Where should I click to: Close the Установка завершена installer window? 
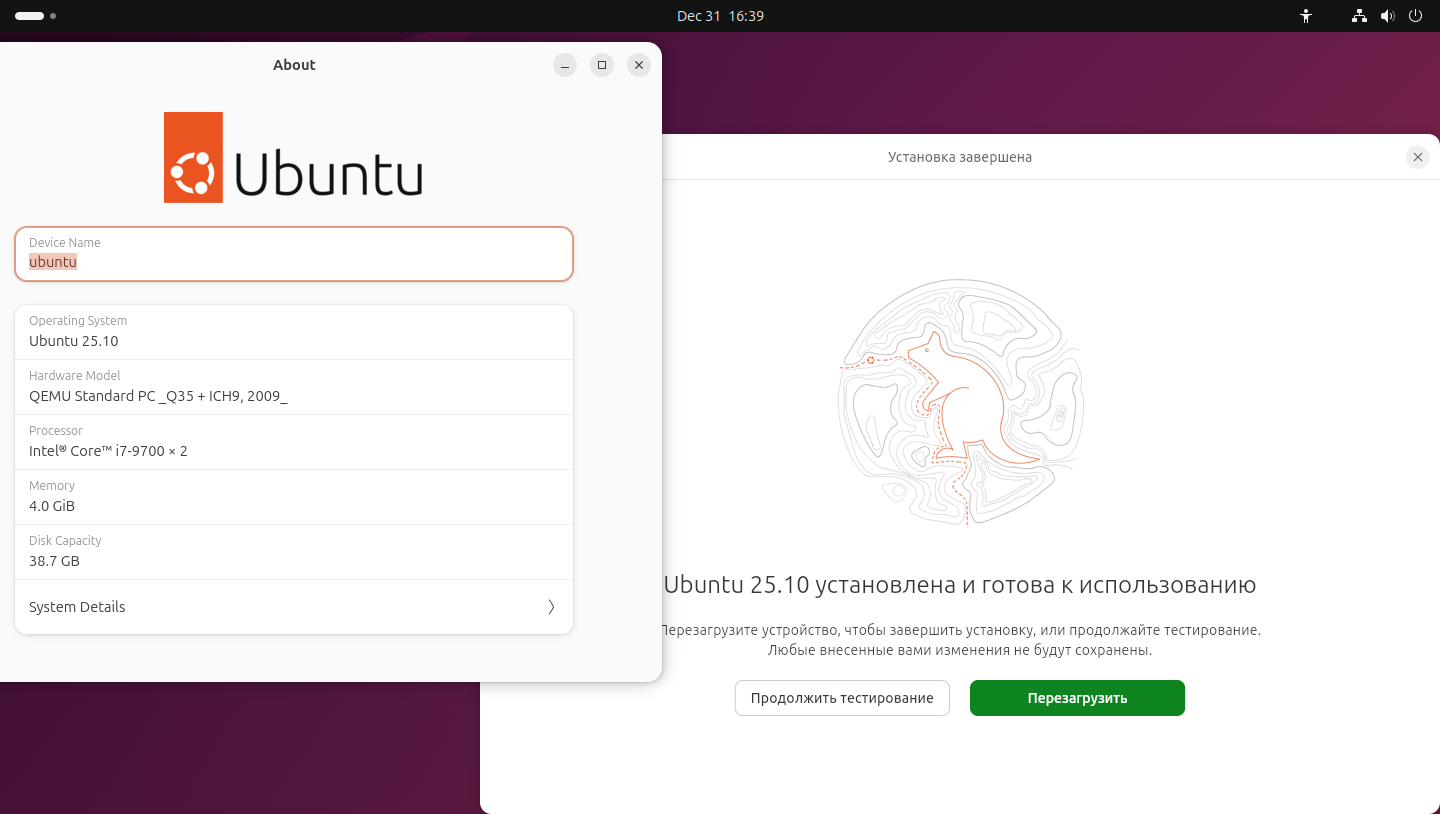[1417, 157]
